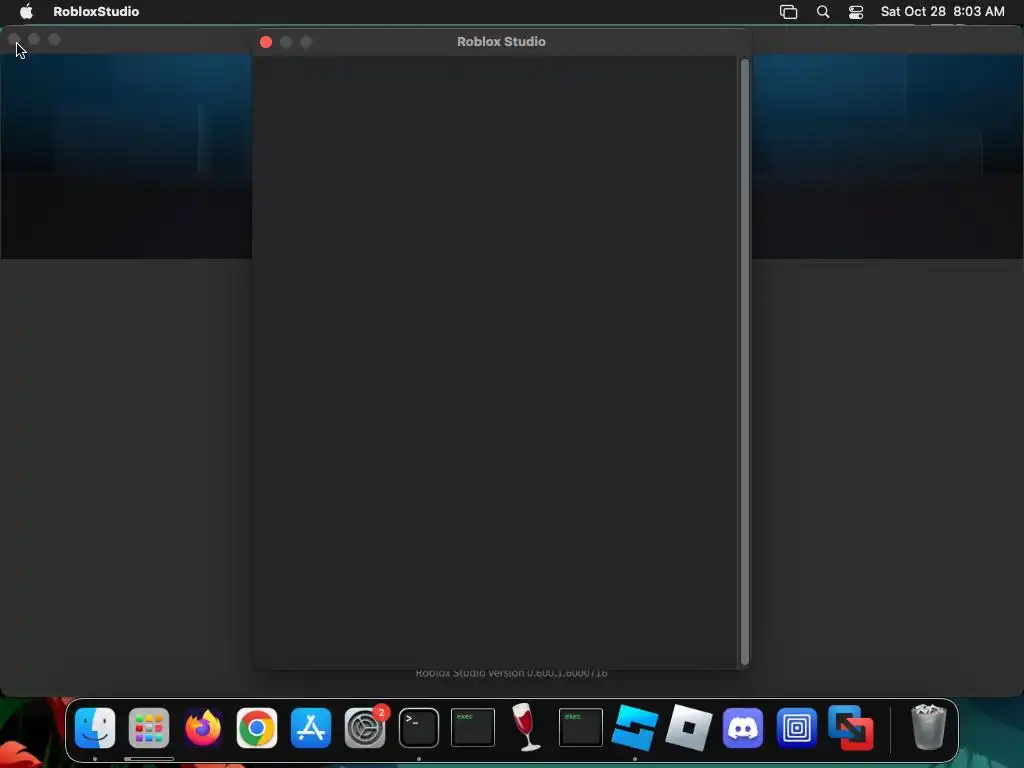1024x768 pixels.
Task: Open Control Center in menu bar
Action: point(856,12)
